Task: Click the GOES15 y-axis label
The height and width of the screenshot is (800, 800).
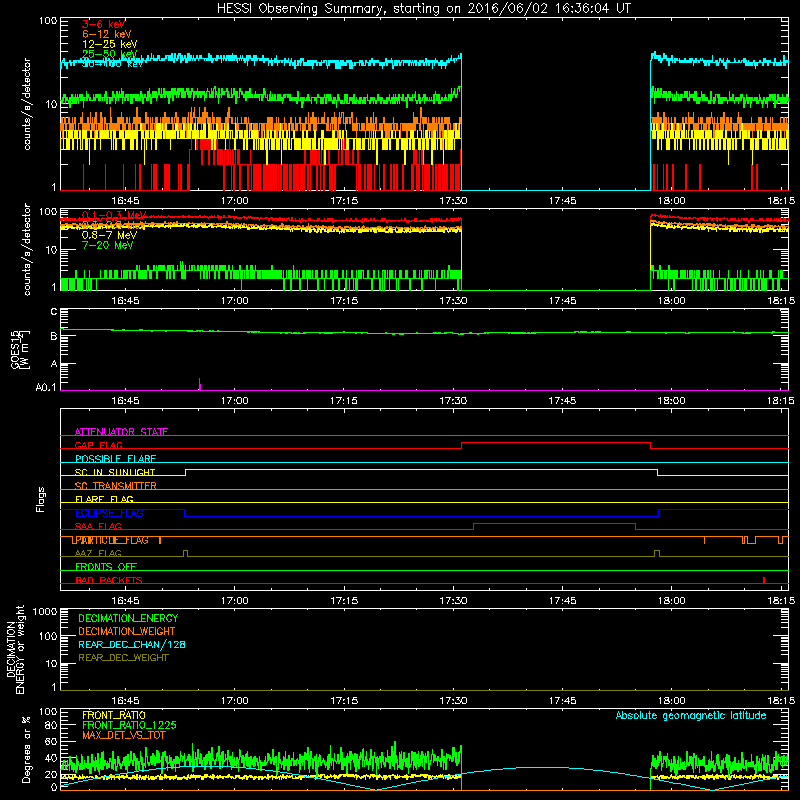Action: pyautogui.click(x=20, y=349)
